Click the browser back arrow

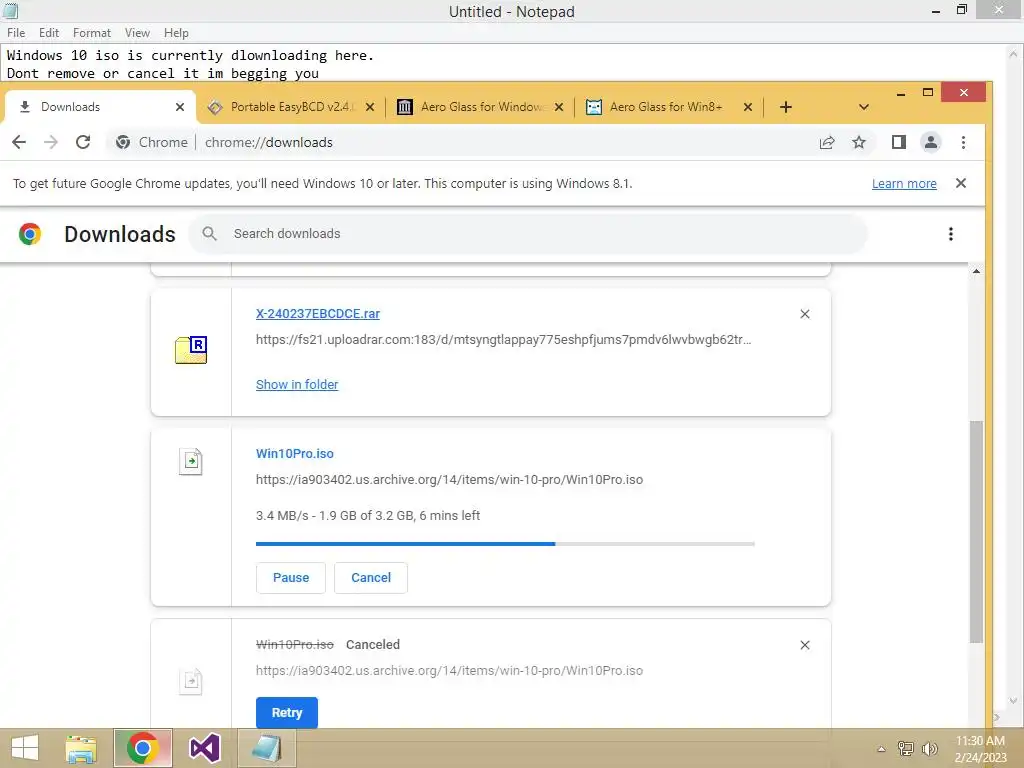(x=19, y=142)
